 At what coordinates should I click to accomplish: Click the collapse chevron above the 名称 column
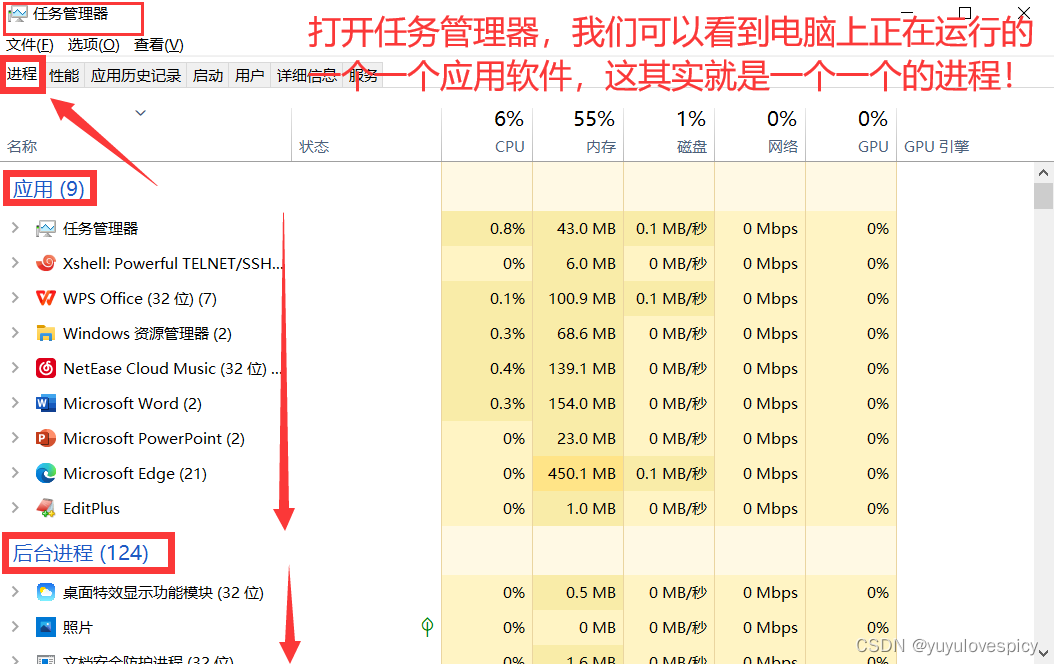click(x=140, y=113)
